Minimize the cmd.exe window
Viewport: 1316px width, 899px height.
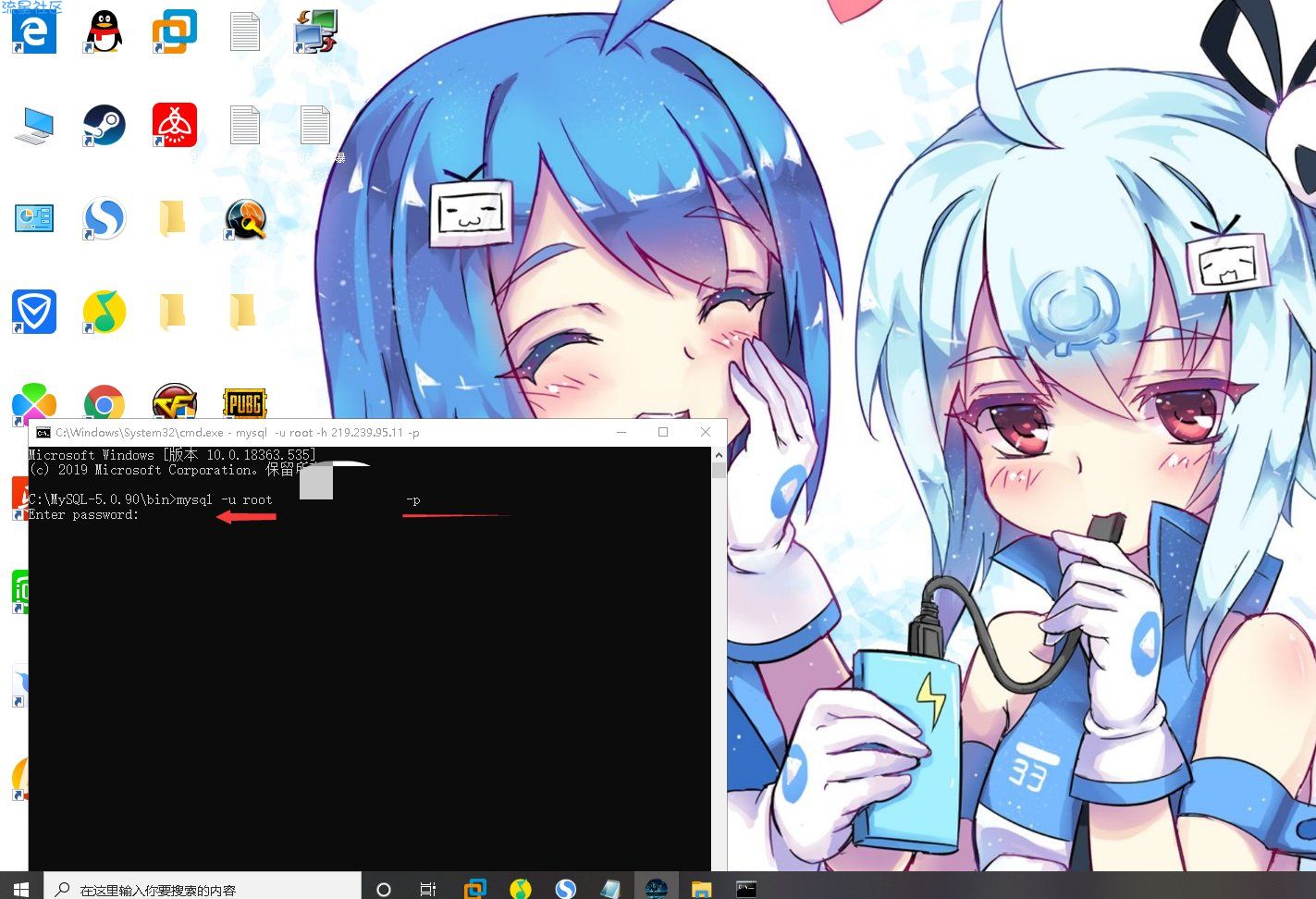621,432
